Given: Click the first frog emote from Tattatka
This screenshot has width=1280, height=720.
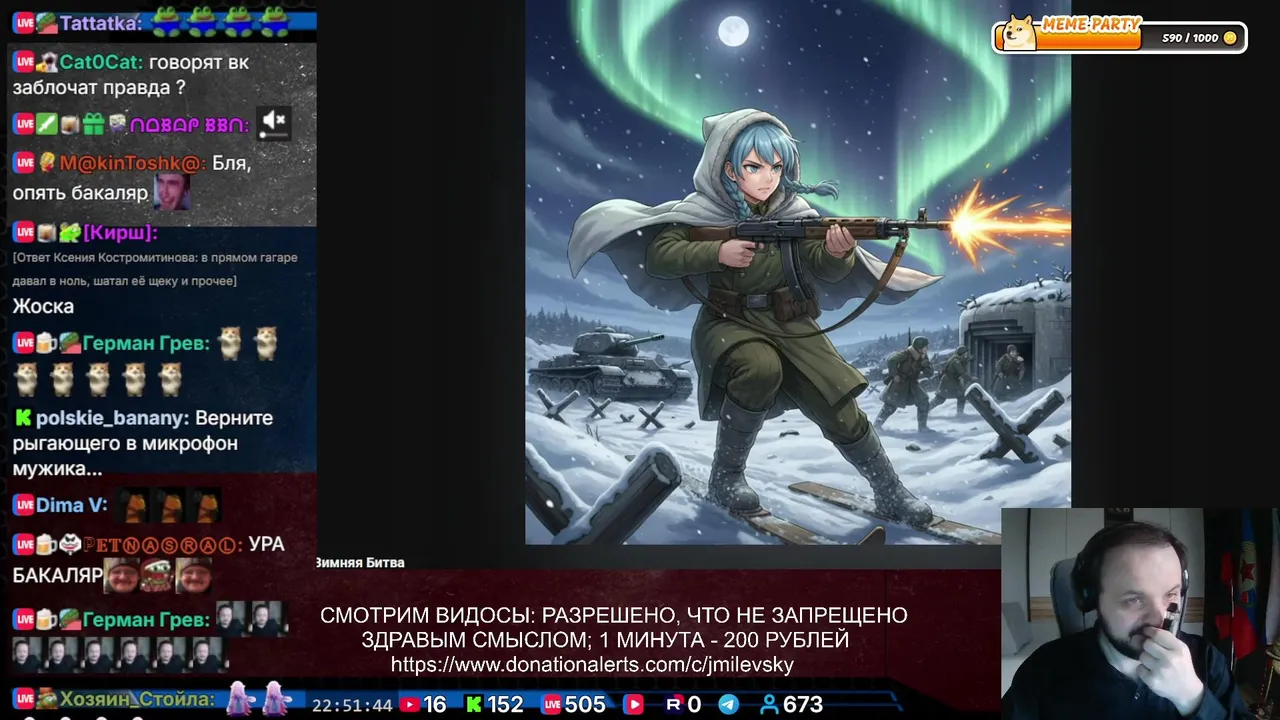Looking at the screenshot, I should tap(167, 20).
